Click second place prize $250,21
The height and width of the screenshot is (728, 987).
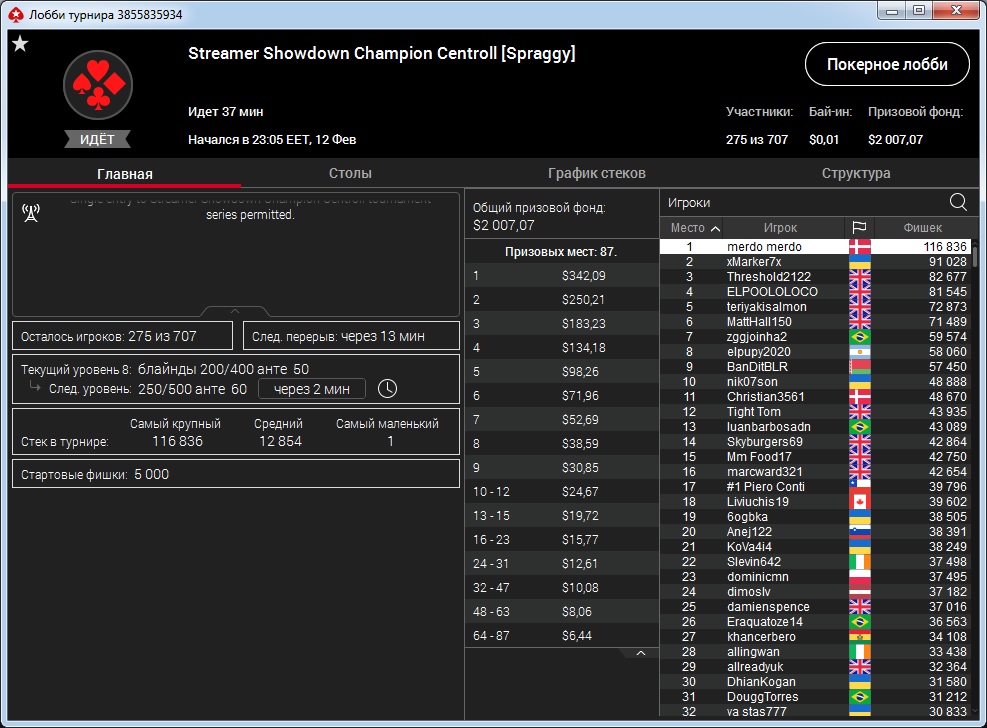(584, 300)
